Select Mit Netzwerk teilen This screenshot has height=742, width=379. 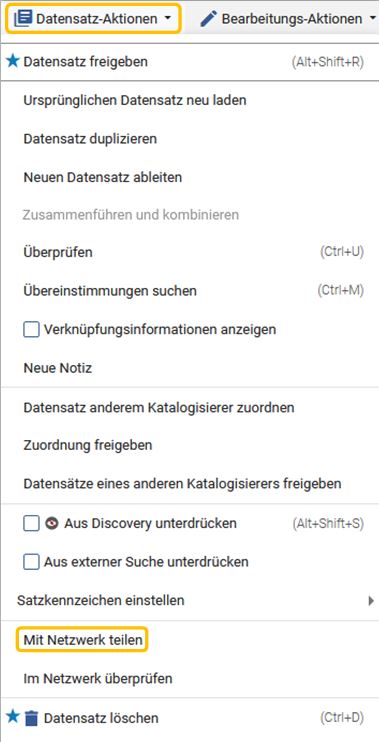pyautogui.click(x=82, y=640)
